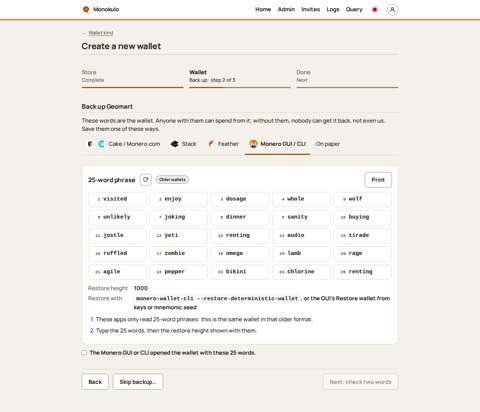
Task: Click seed word 23 'bikini'
Action: tap(240, 272)
